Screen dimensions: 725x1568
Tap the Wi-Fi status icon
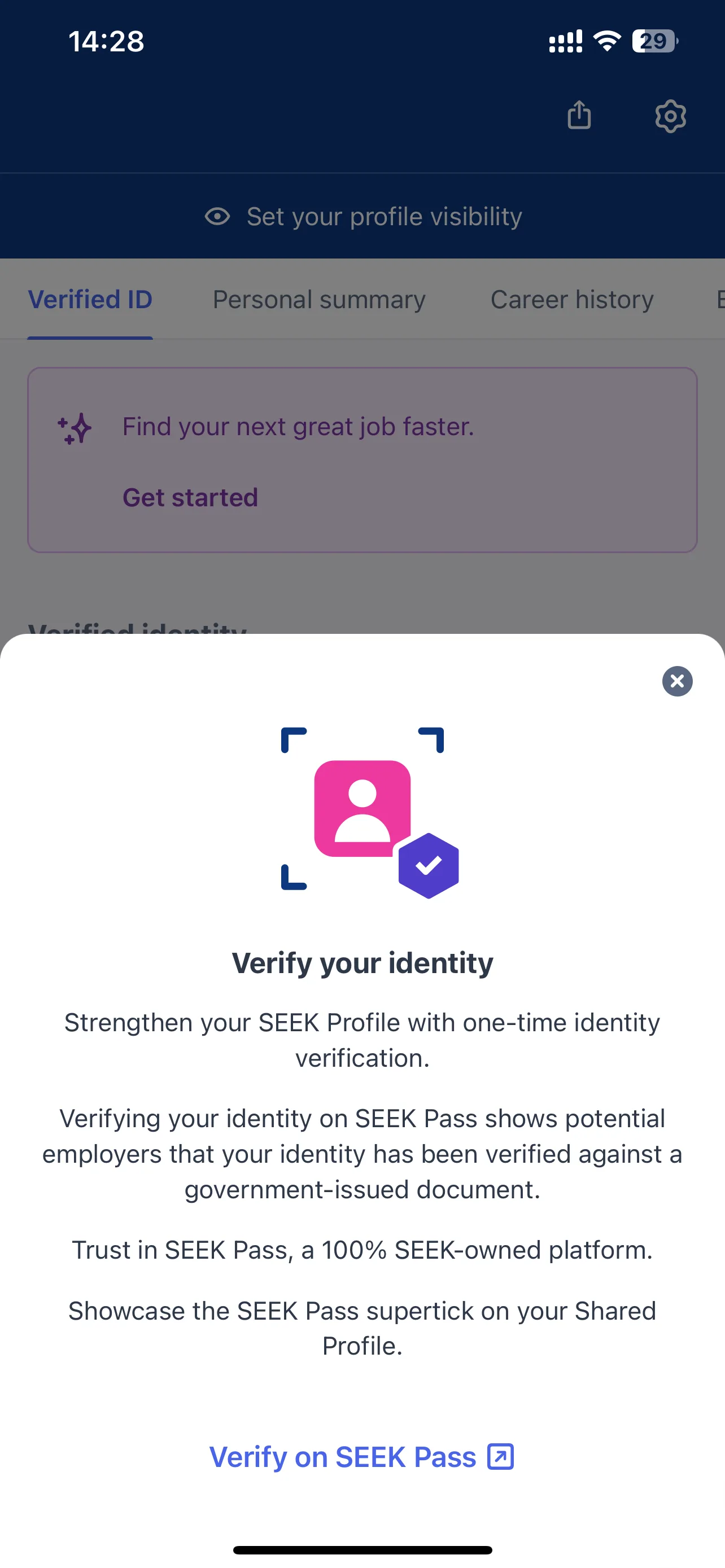click(606, 41)
